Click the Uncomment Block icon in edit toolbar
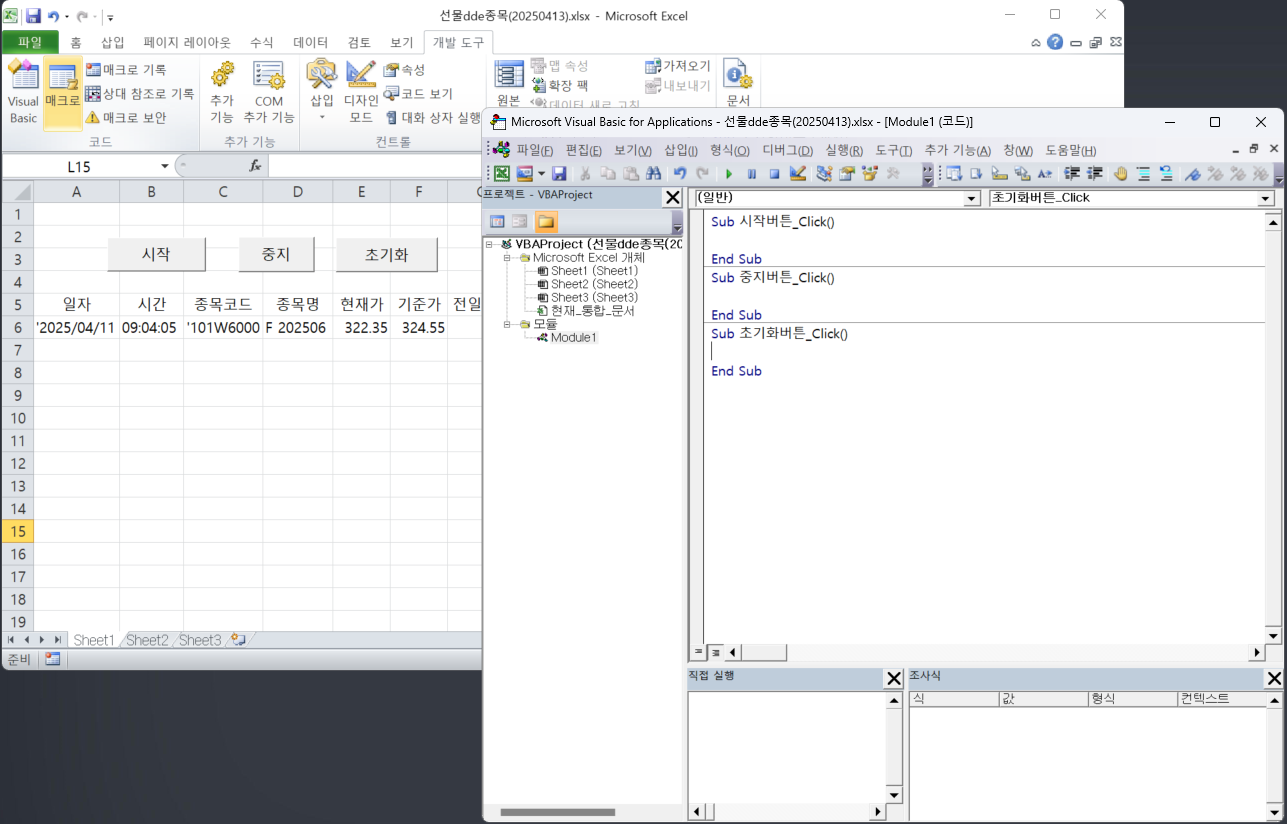The height and width of the screenshot is (824, 1287). click(1165, 173)
